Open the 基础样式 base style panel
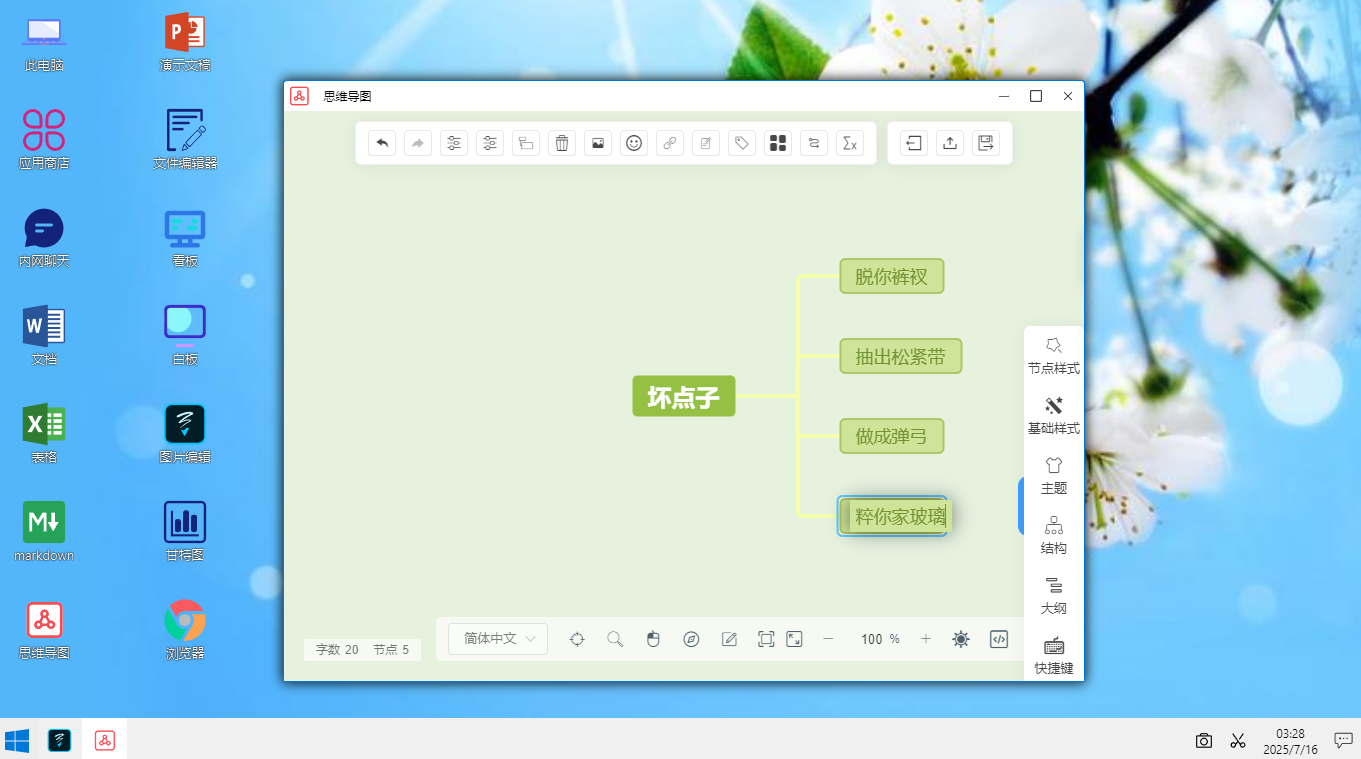This screenshot has height=759, width=1361. (1054, 416)
